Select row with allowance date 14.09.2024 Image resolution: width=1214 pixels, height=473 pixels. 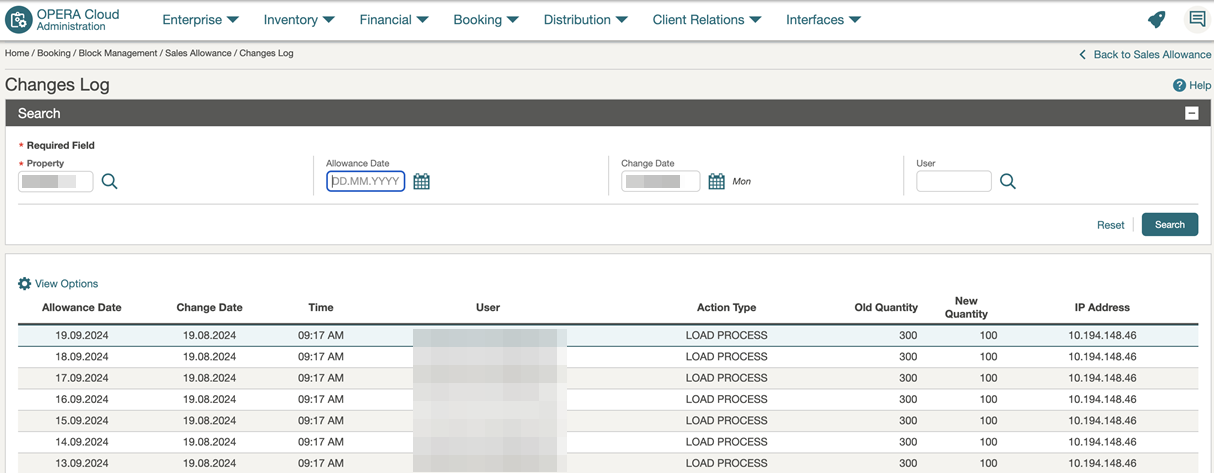[608, 441]
